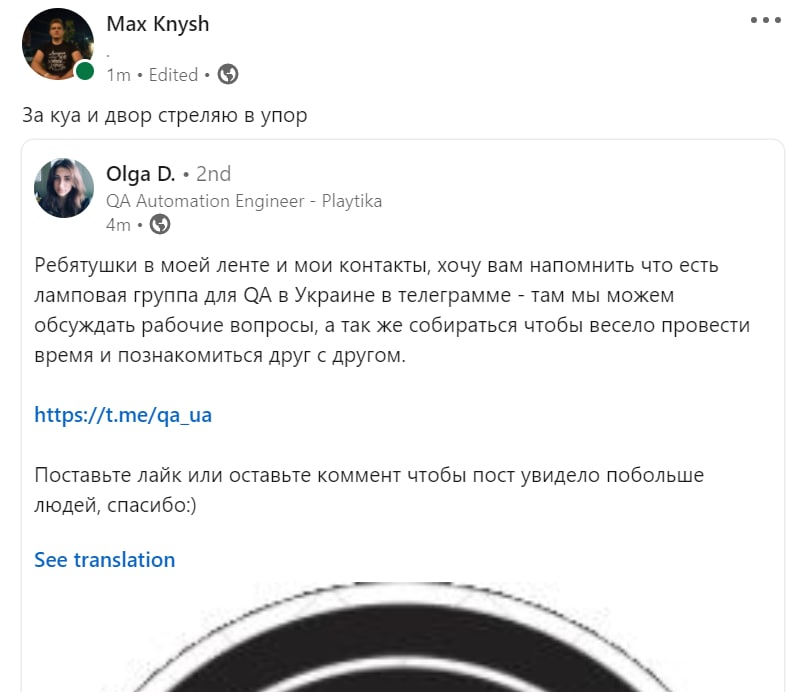Open the https://t.me/qa_ua Telegram link
Screen dimensions: 796x692
pyautogui.click(x=123, y=415)
